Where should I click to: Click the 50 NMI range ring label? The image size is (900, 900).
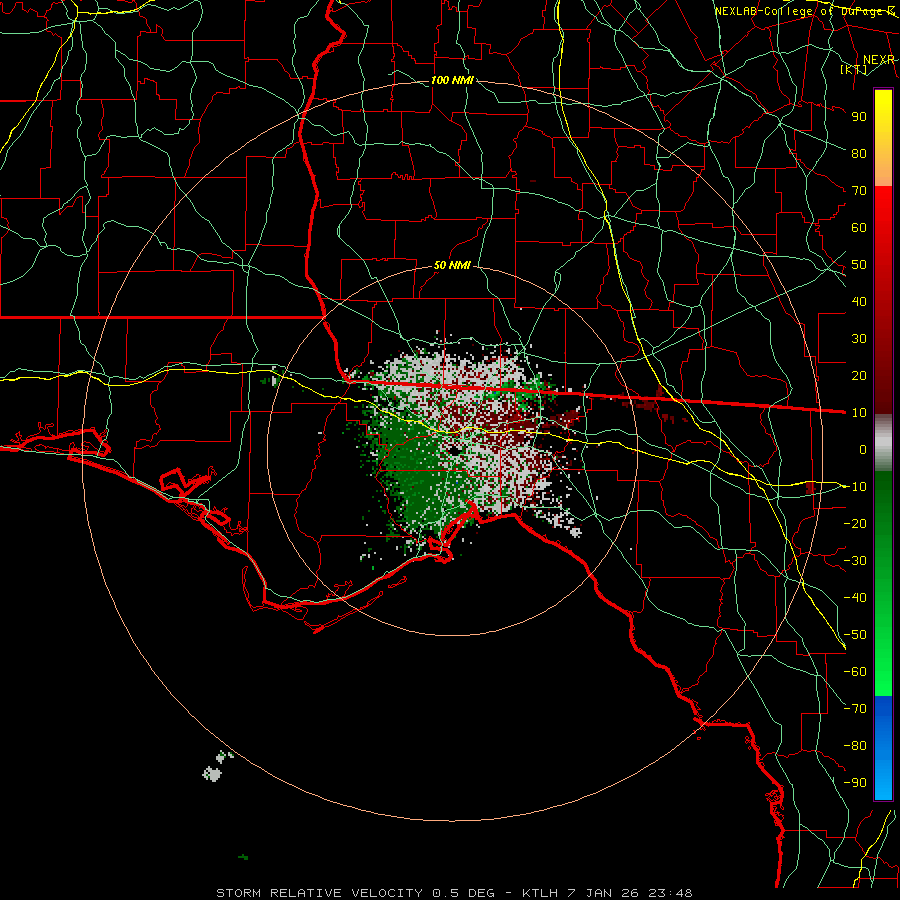pos(452,265)
